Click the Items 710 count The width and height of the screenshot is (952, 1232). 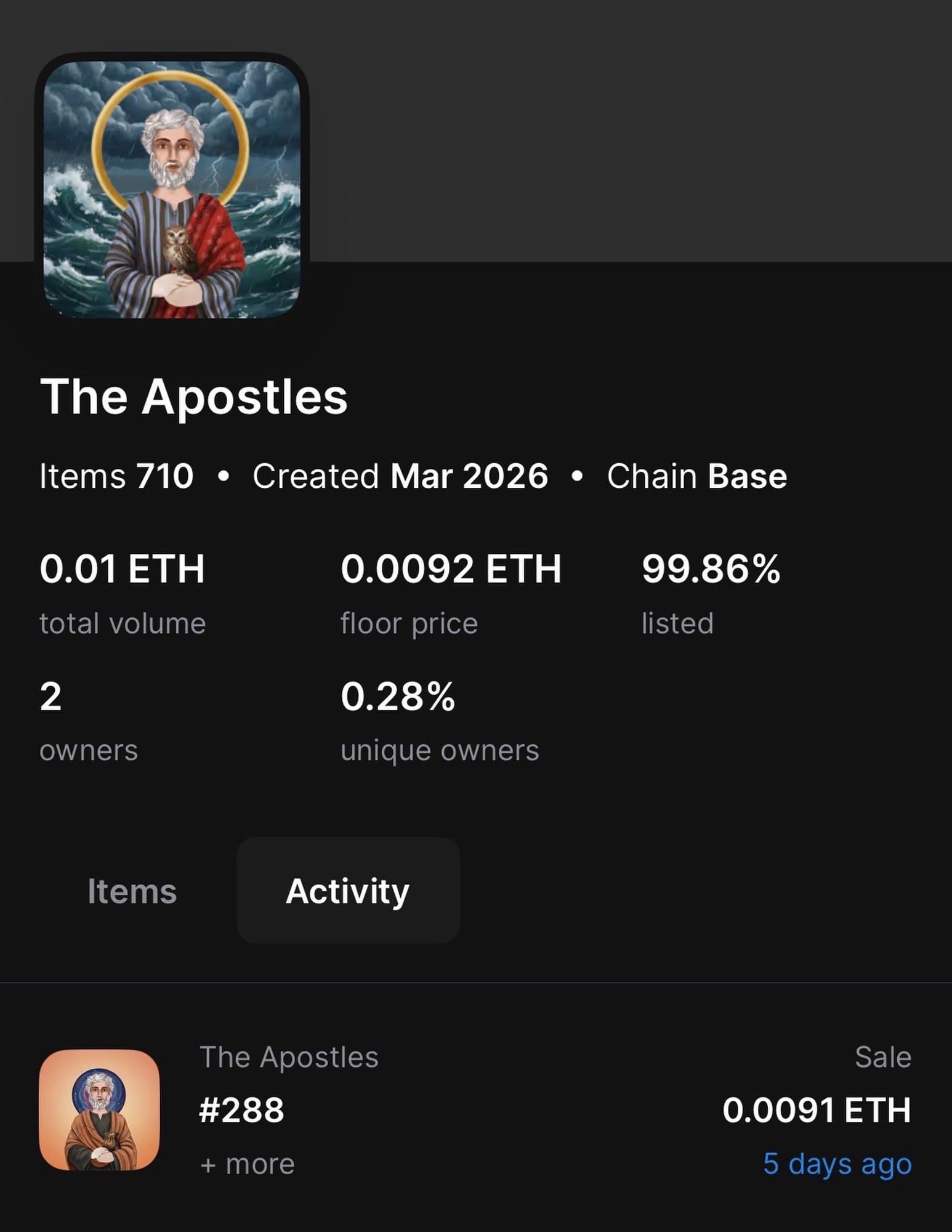(x=116, y=476)
